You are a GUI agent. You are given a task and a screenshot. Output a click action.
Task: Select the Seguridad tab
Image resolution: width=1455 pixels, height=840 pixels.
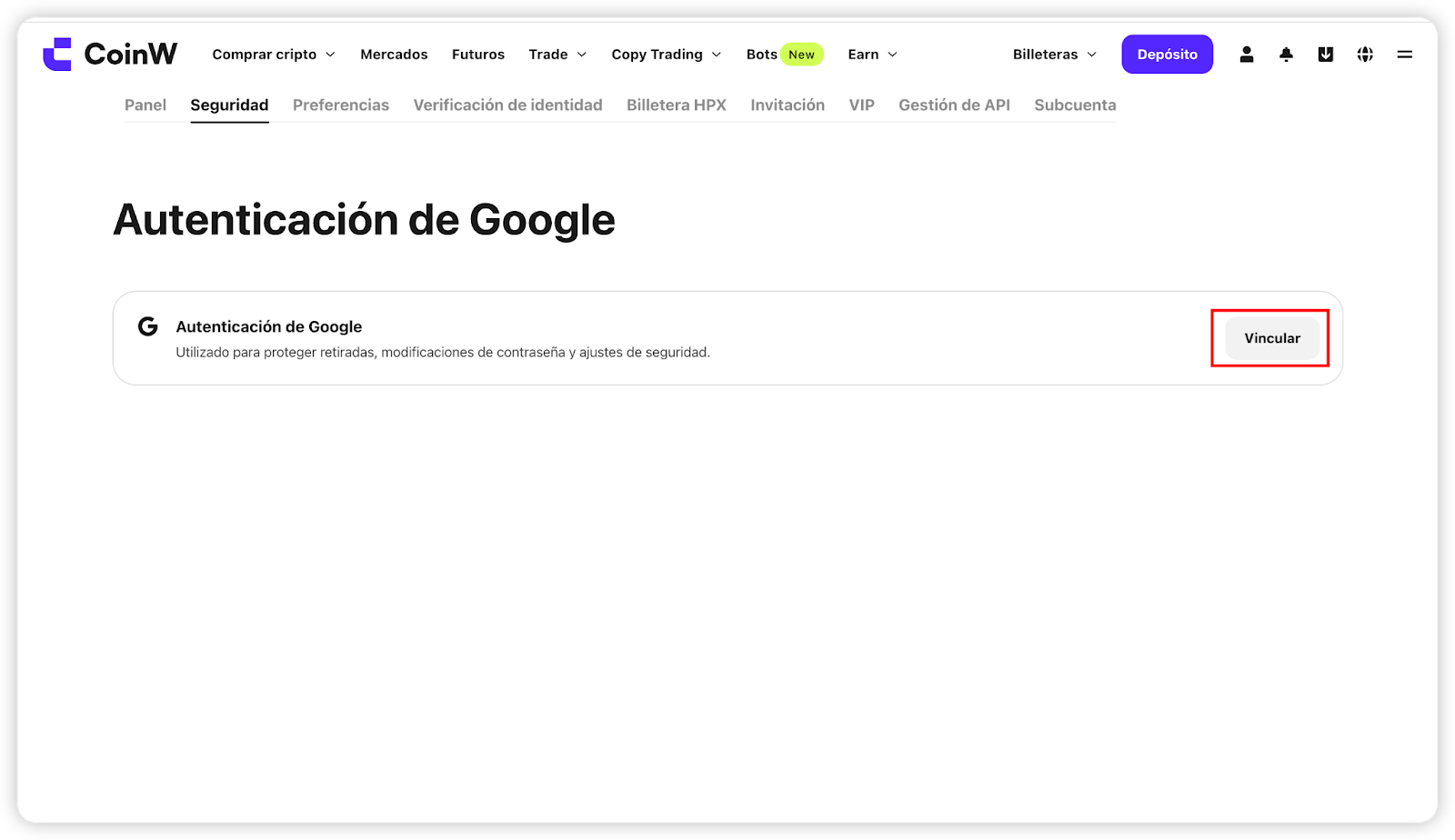pos(229,105)
